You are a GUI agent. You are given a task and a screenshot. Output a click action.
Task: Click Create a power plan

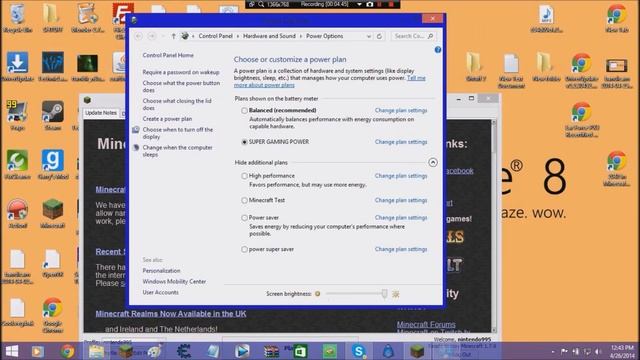tap(167, 119)
